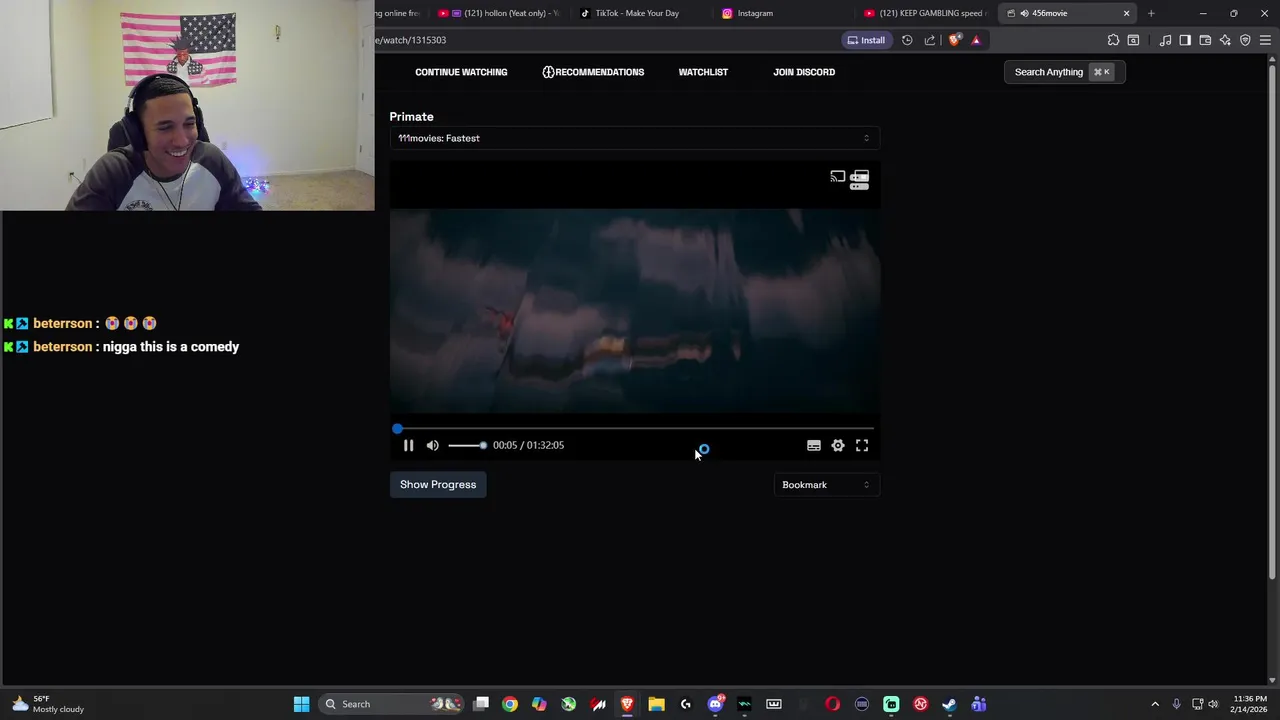
Task: Open subtitles menu in video player
Action: [814, 445]
